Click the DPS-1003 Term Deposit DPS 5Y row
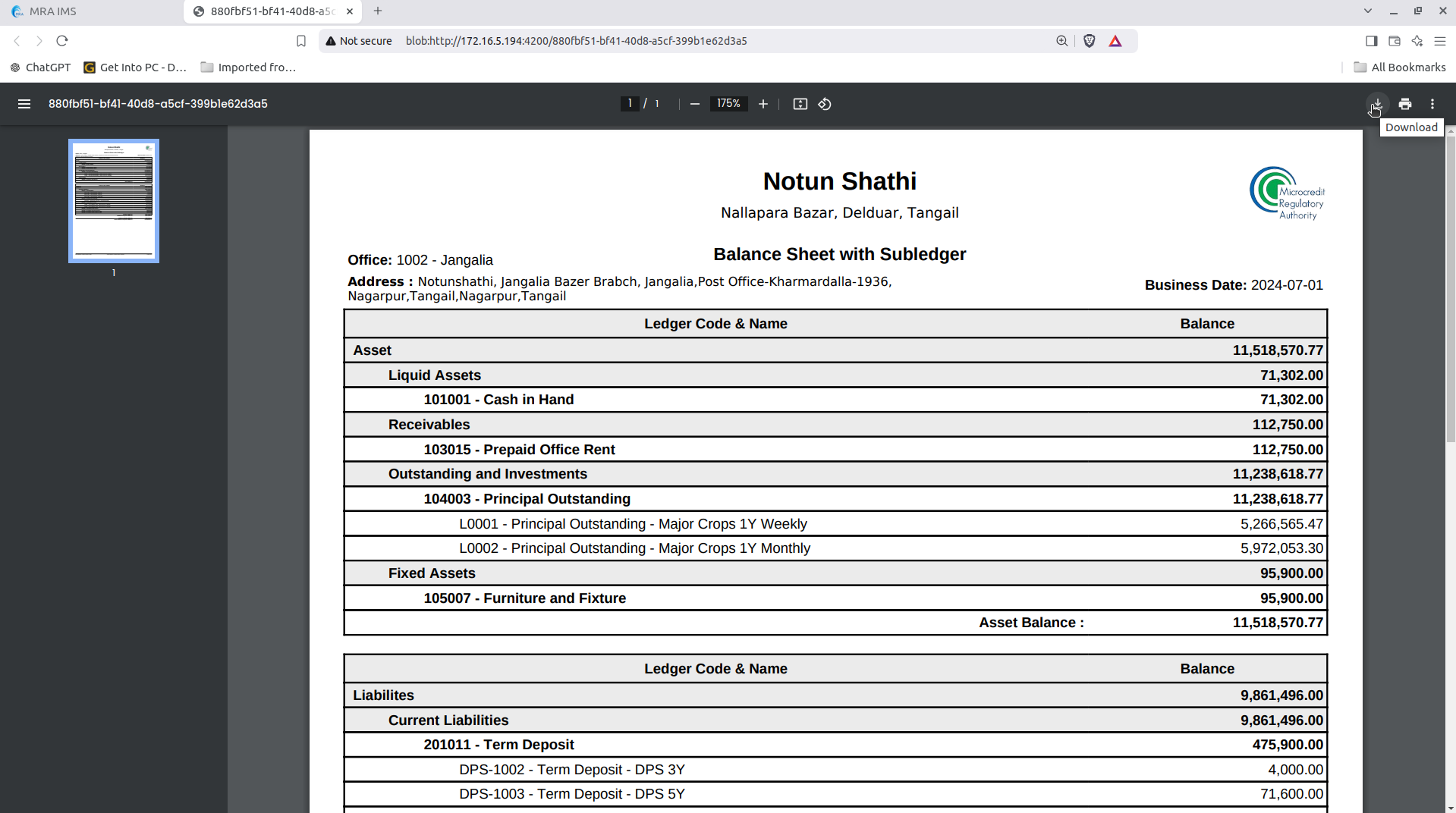Image resolution: width=1456 pixels, height=813 pixels. coord(835,794)
